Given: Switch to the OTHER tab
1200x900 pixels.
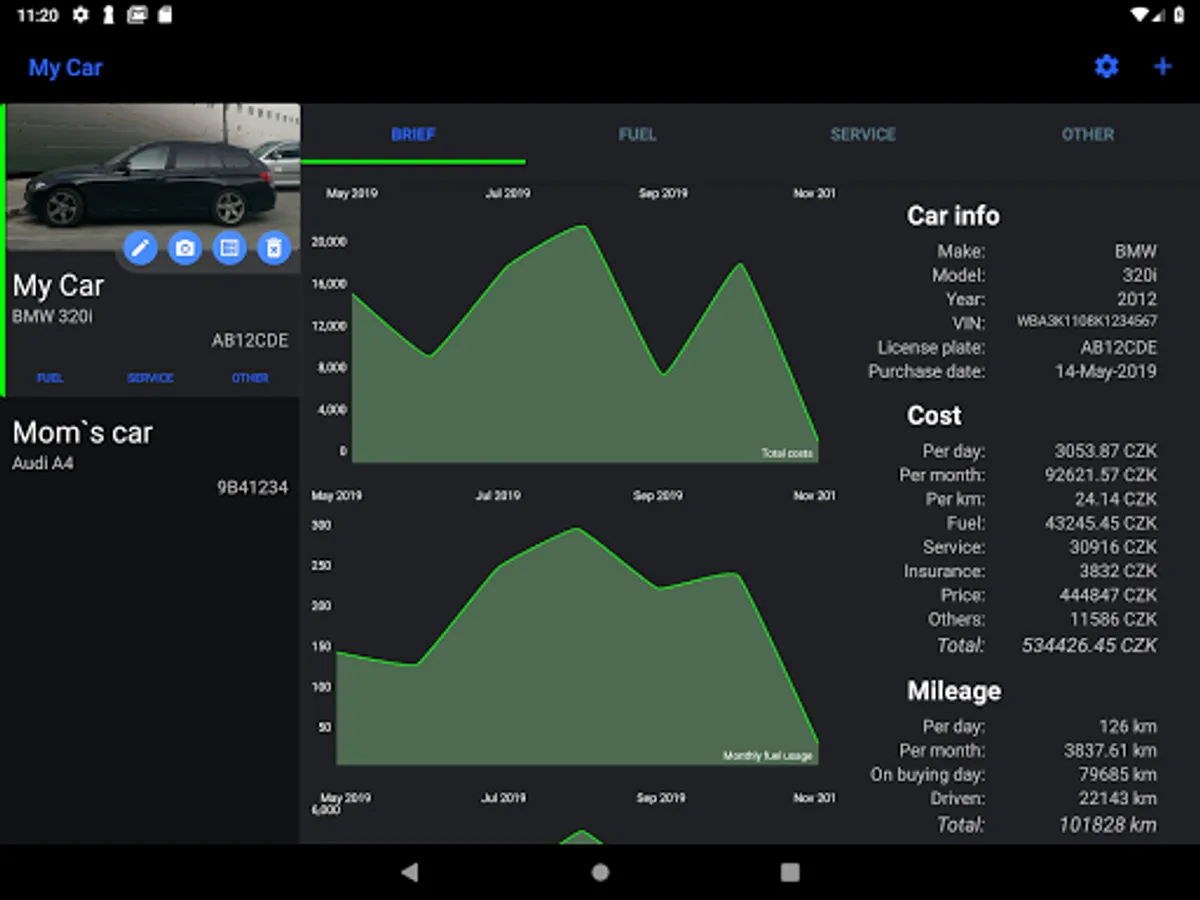Looking at the screenshot, I should click(x=1088, y=134).
